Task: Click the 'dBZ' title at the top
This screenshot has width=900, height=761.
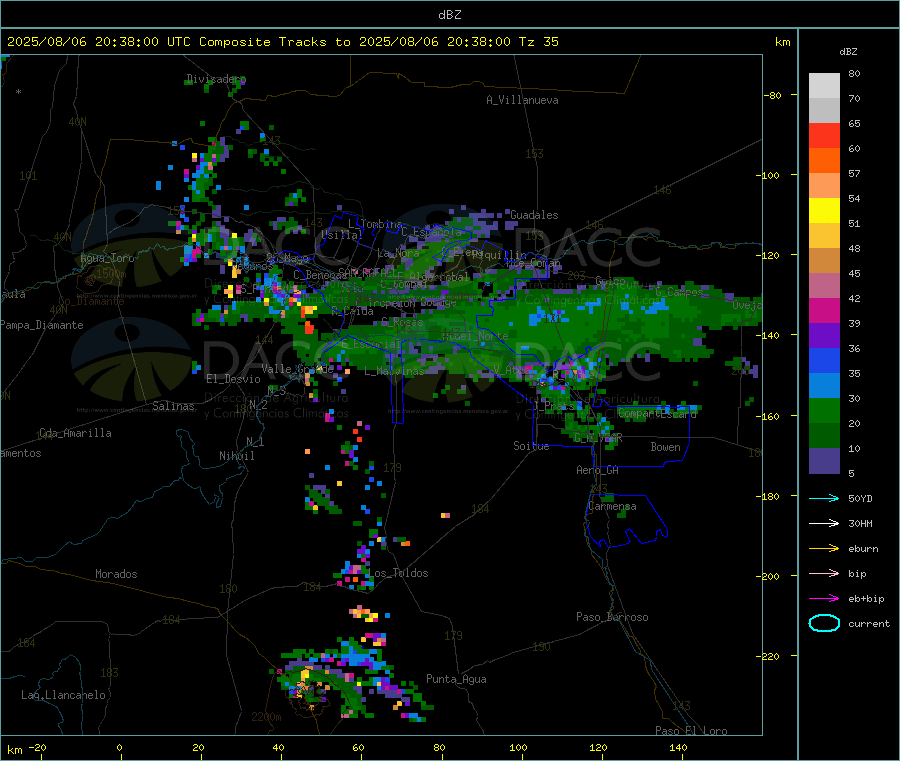Action: coord(449,15)
